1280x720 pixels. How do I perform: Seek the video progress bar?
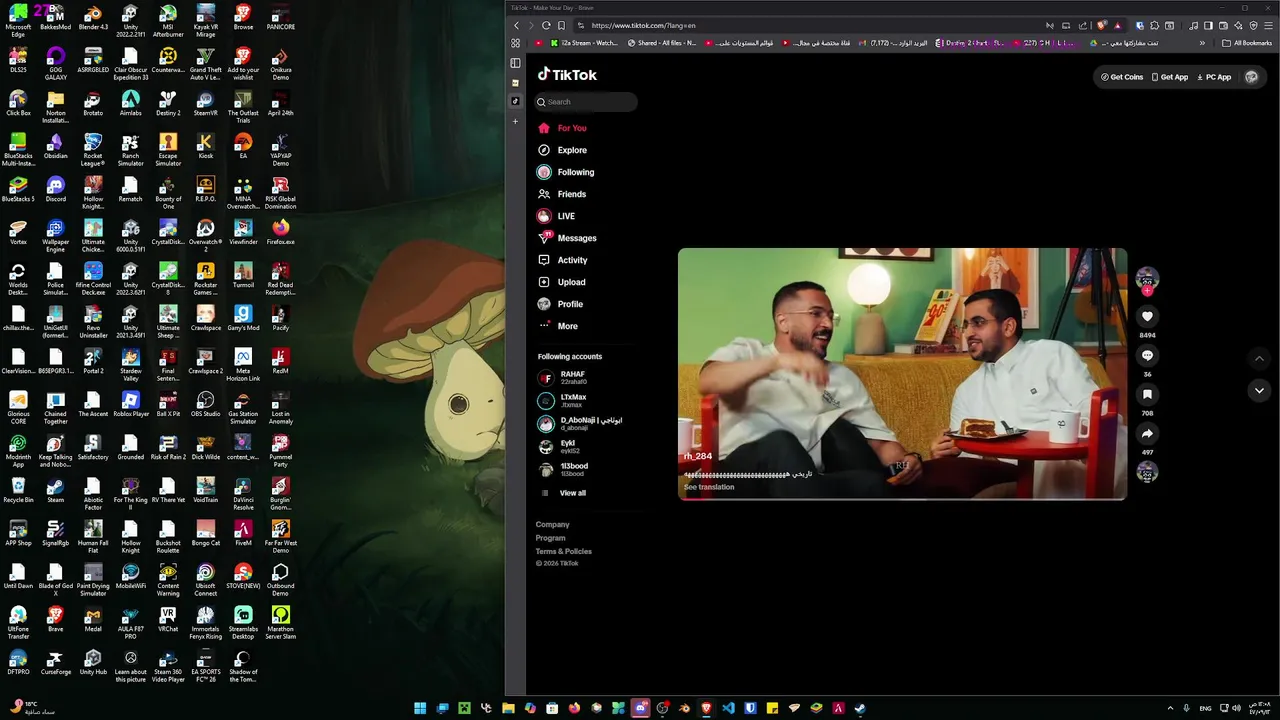902,497
